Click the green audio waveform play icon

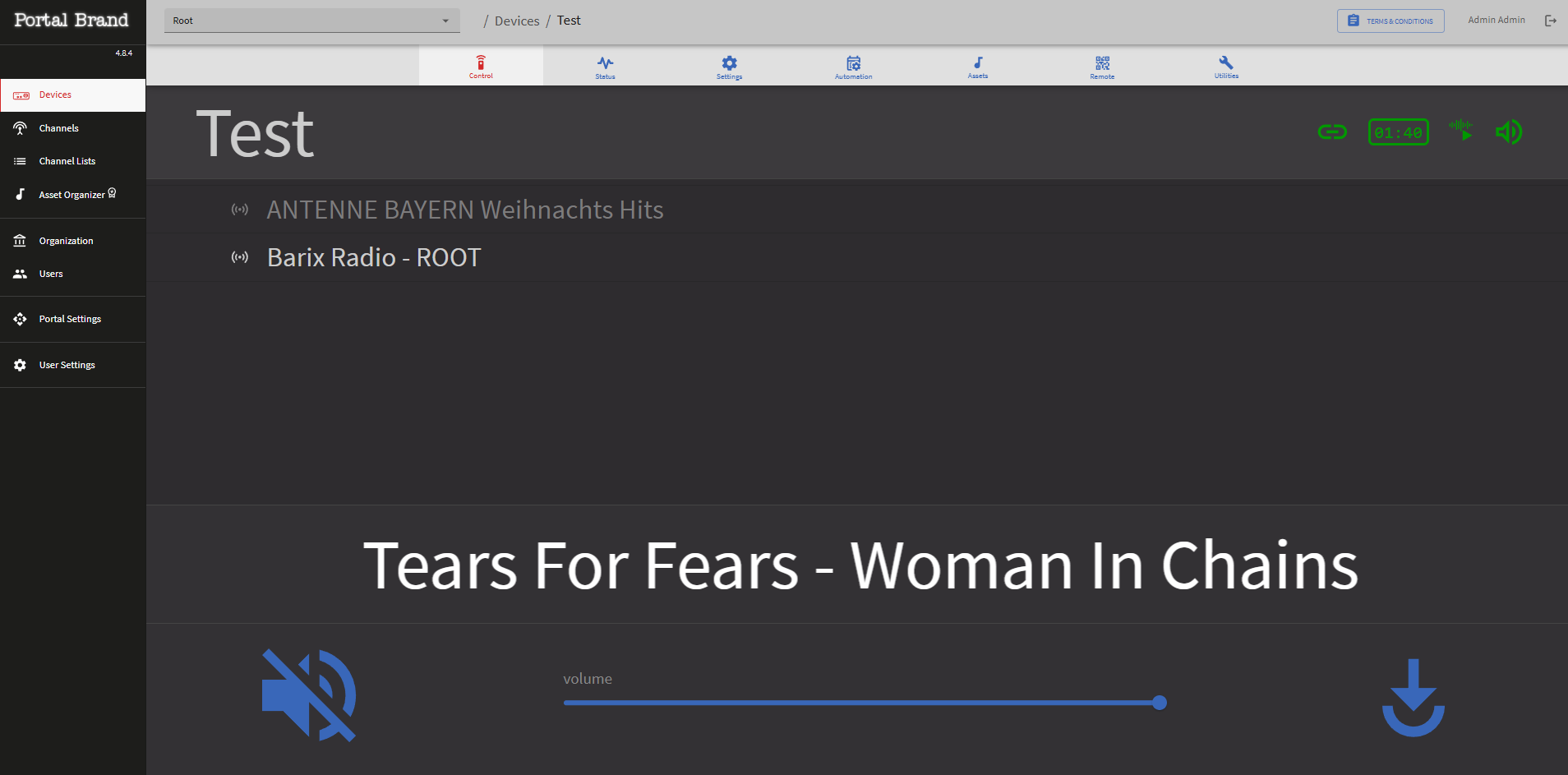pyautogui.click(x=1461, y=131)
